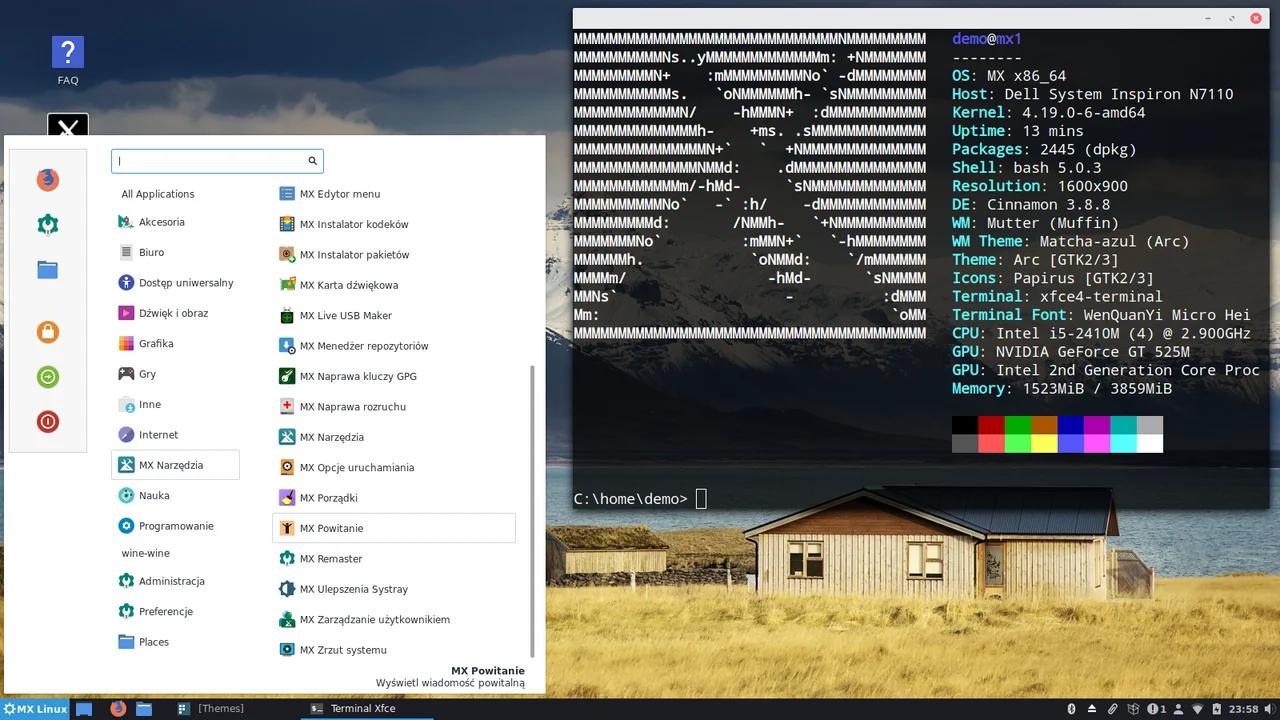
Task: Select the Inne category
Action: [175, 405]
